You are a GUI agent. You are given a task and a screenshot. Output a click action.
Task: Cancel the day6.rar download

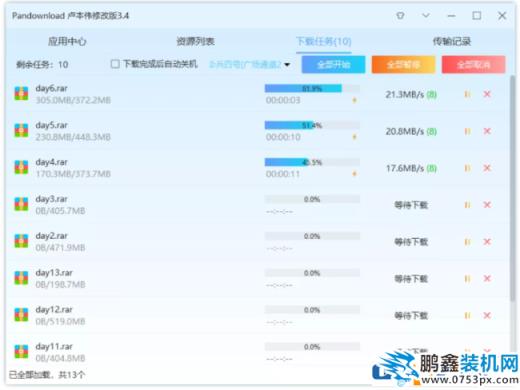[487, 94]
